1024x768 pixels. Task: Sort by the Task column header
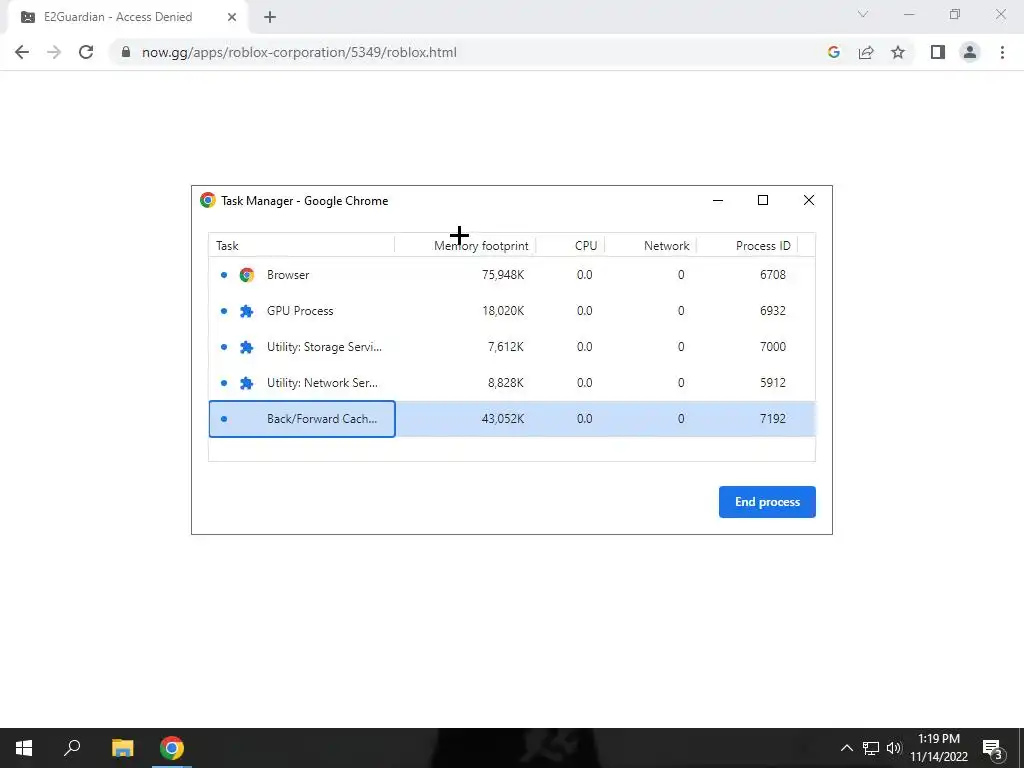click(x=301, y=246)
